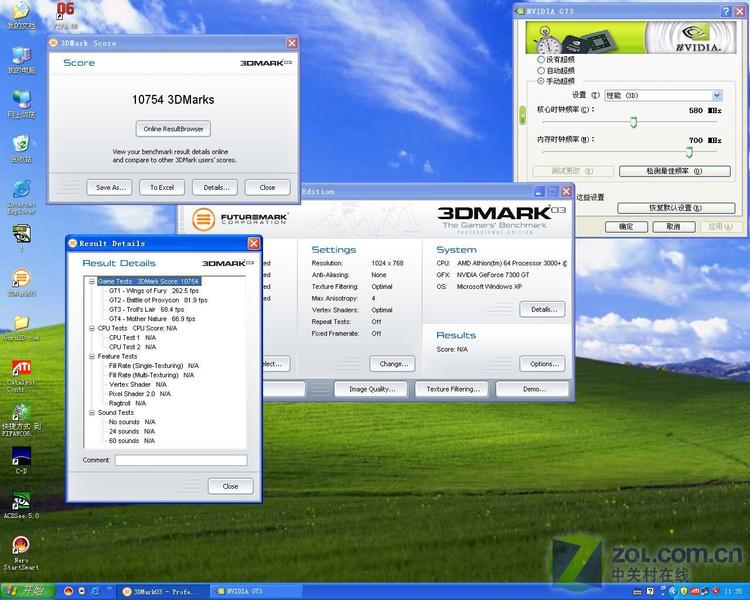Open My Documents desktop icon
This screenshot has height=600, width=750.
pos(21,14)
